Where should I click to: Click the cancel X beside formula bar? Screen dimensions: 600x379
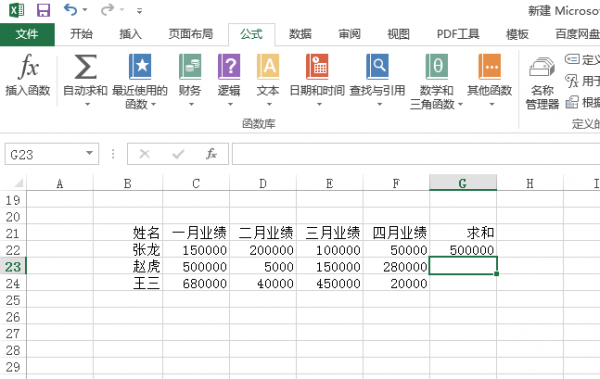pos(145,154)
